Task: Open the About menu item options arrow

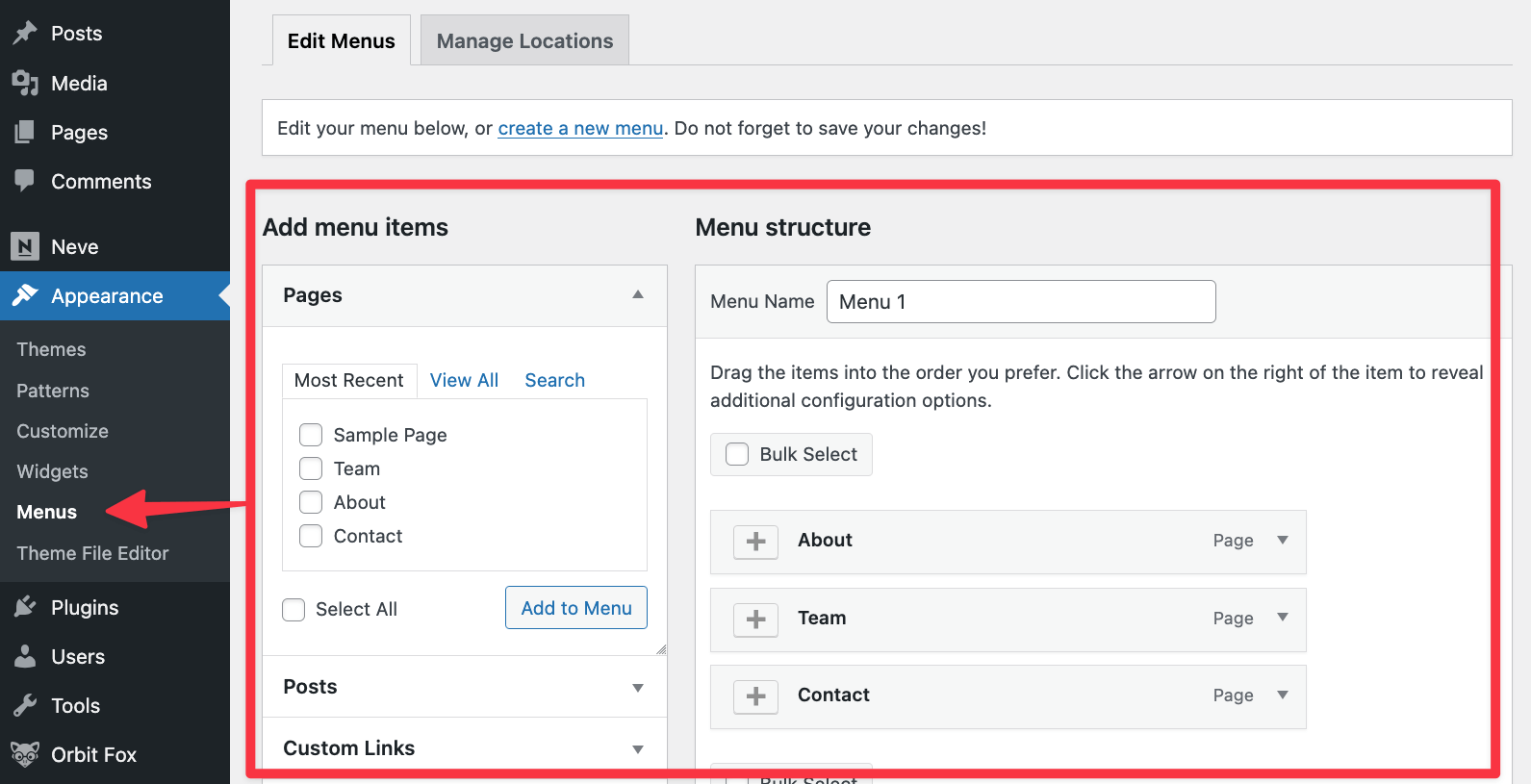Action: [x=1282, y=540]
